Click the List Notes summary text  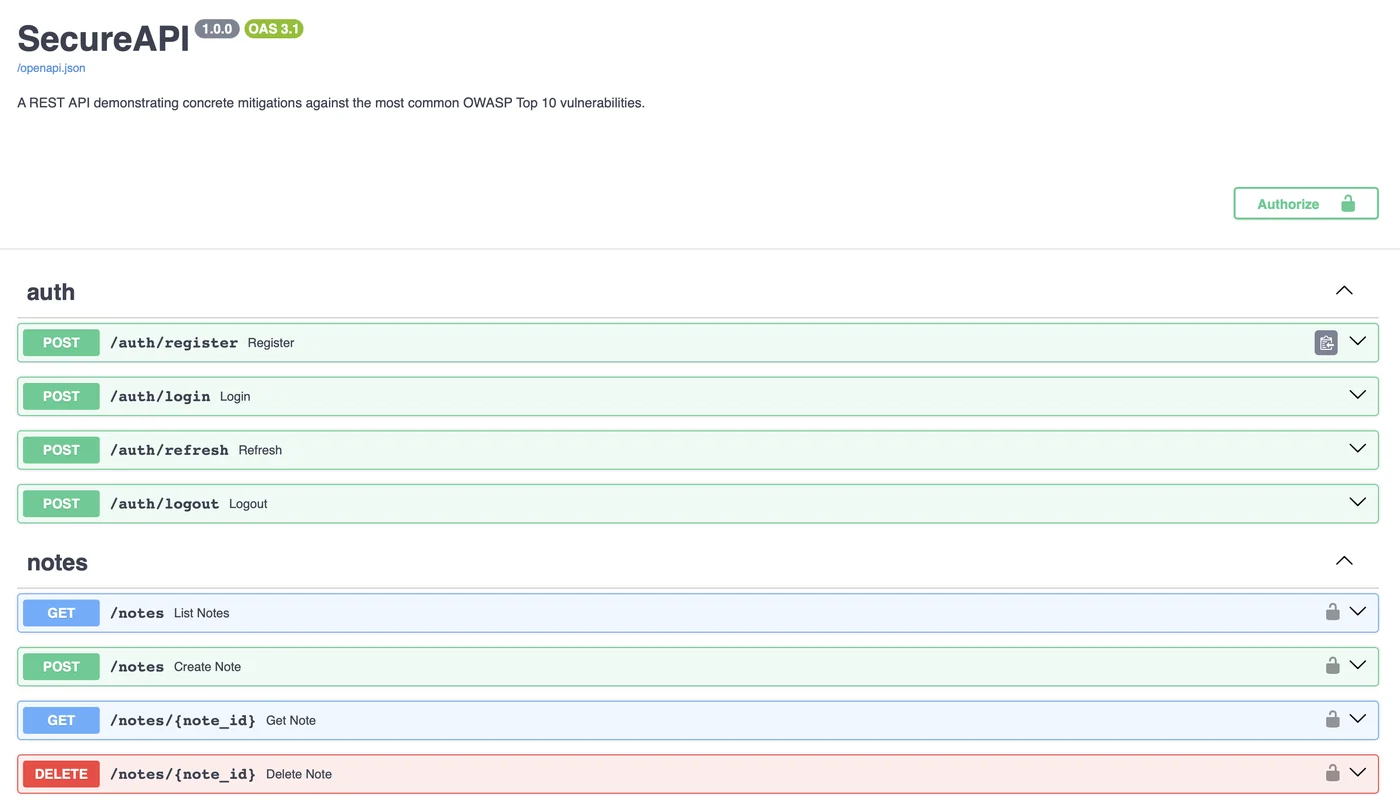tap(202, 613)
